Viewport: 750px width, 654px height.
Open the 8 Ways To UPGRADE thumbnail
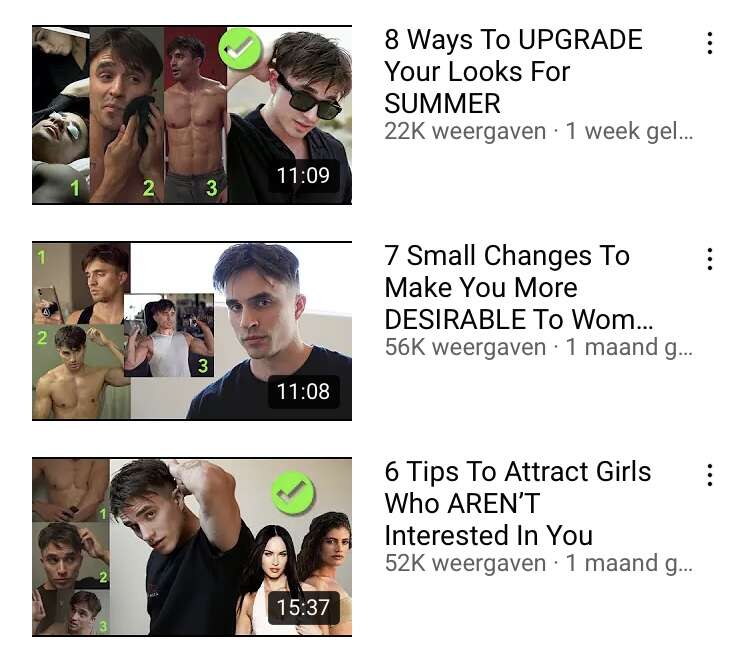(x=192, y=115)
